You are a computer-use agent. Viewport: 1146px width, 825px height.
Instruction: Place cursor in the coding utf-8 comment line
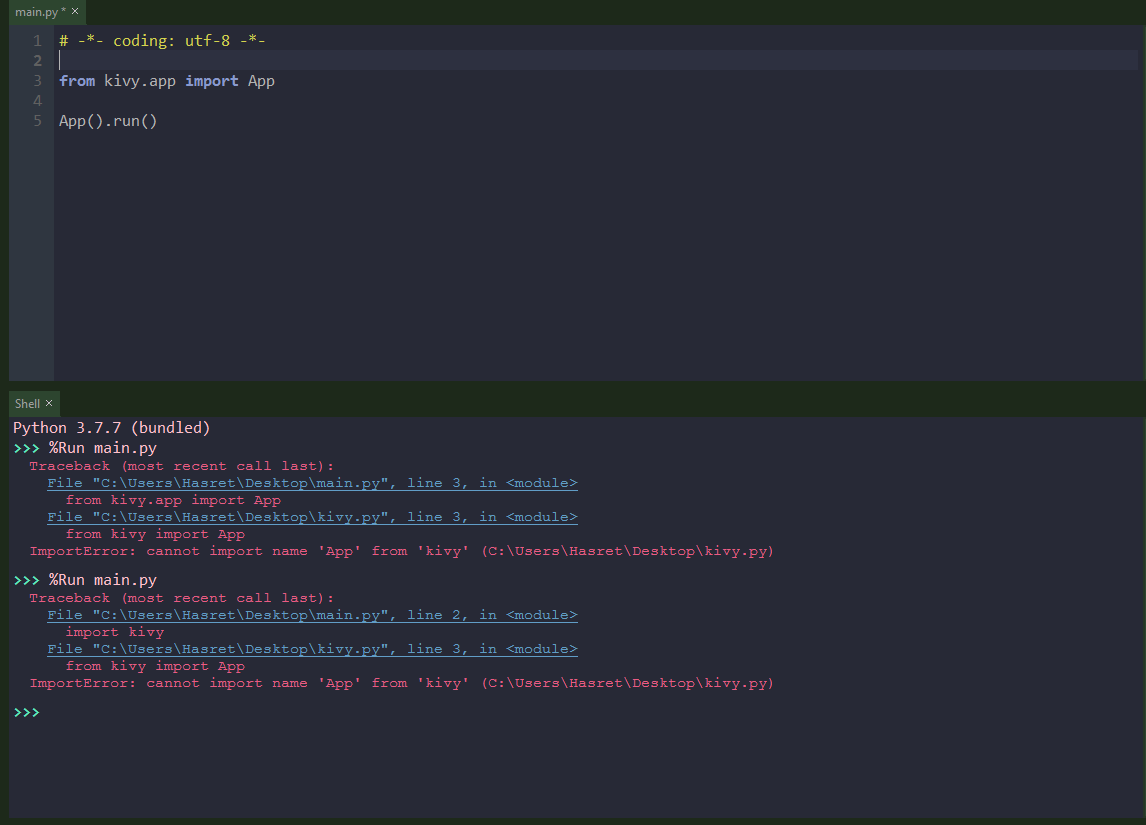point(162,41)
